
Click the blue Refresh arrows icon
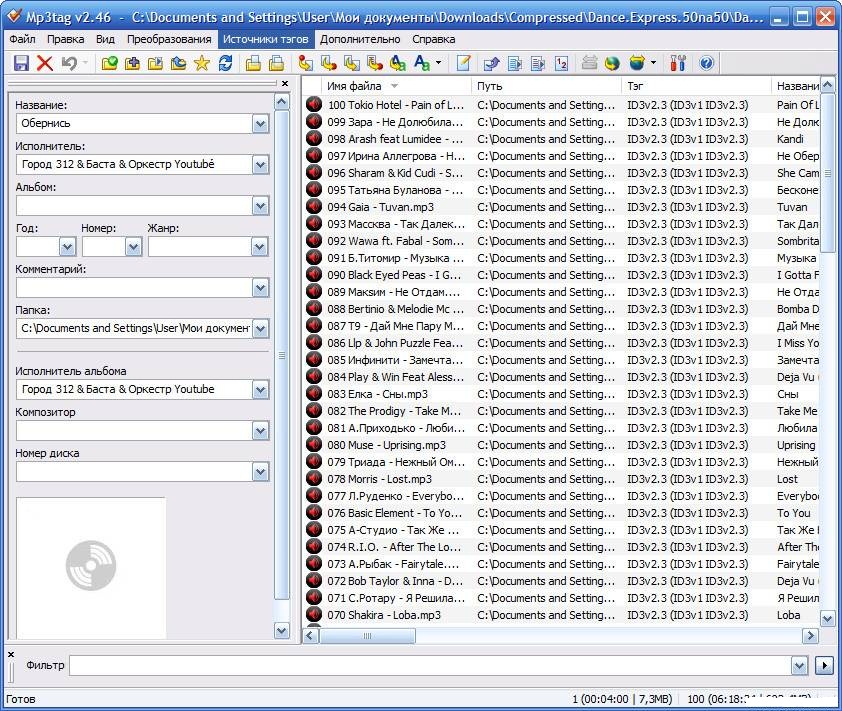click(x=226, y=63)
